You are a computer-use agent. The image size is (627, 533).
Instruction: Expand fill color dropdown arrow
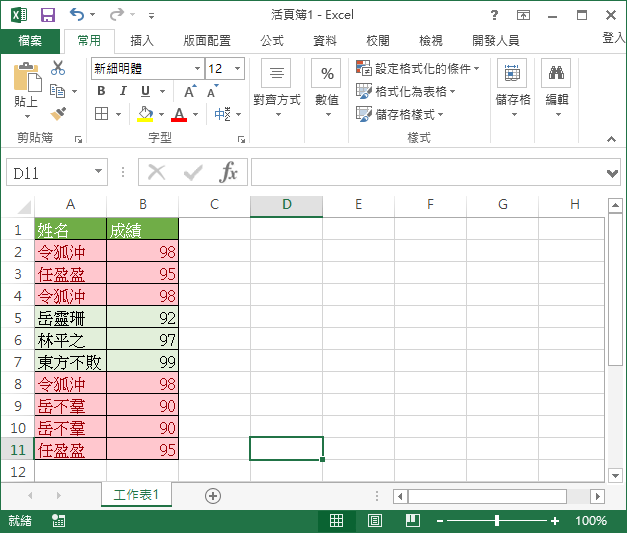(161, 114)
